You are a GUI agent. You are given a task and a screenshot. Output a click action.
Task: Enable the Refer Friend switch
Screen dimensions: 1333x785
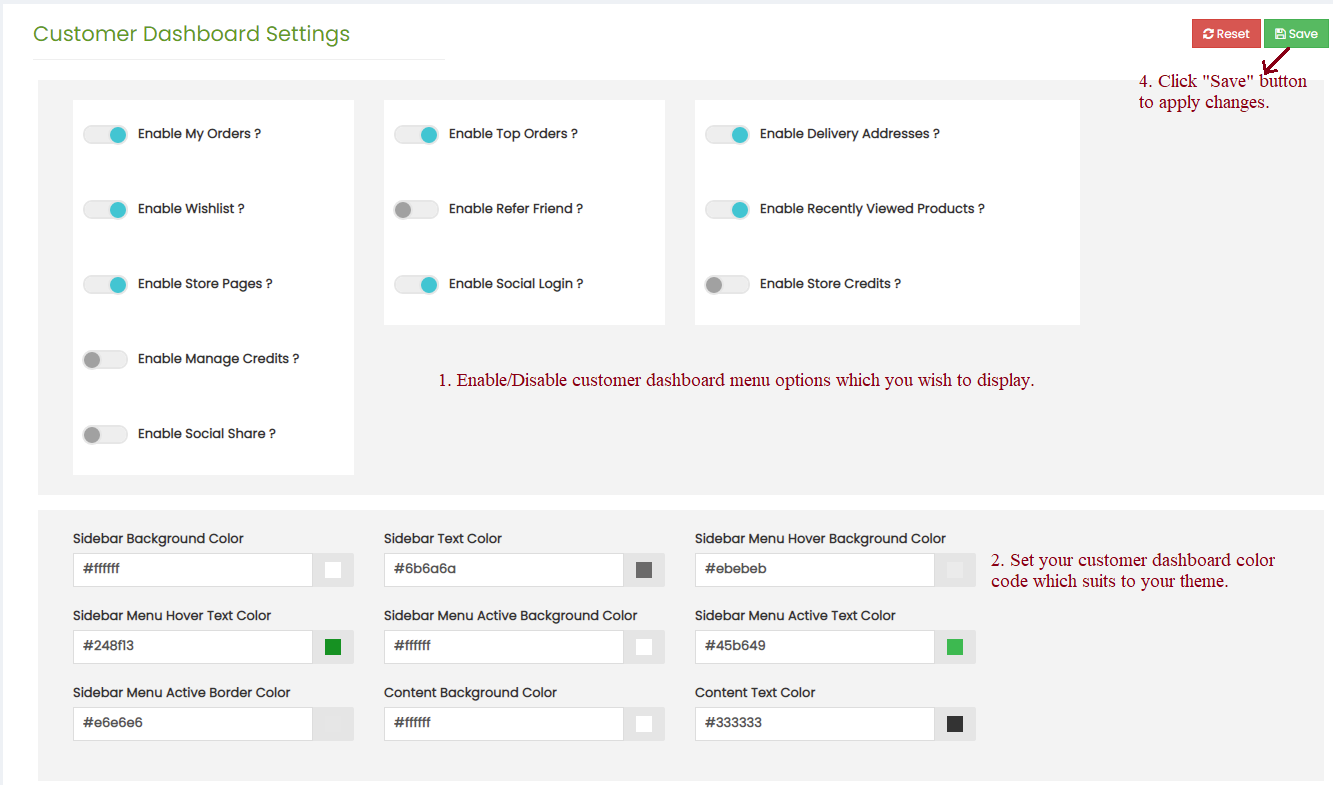[x=416, y=209]
